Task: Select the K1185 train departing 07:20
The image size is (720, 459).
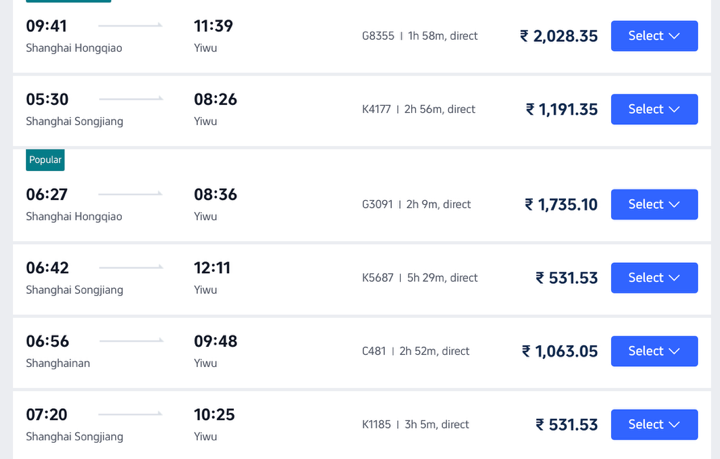Action: 654,424
